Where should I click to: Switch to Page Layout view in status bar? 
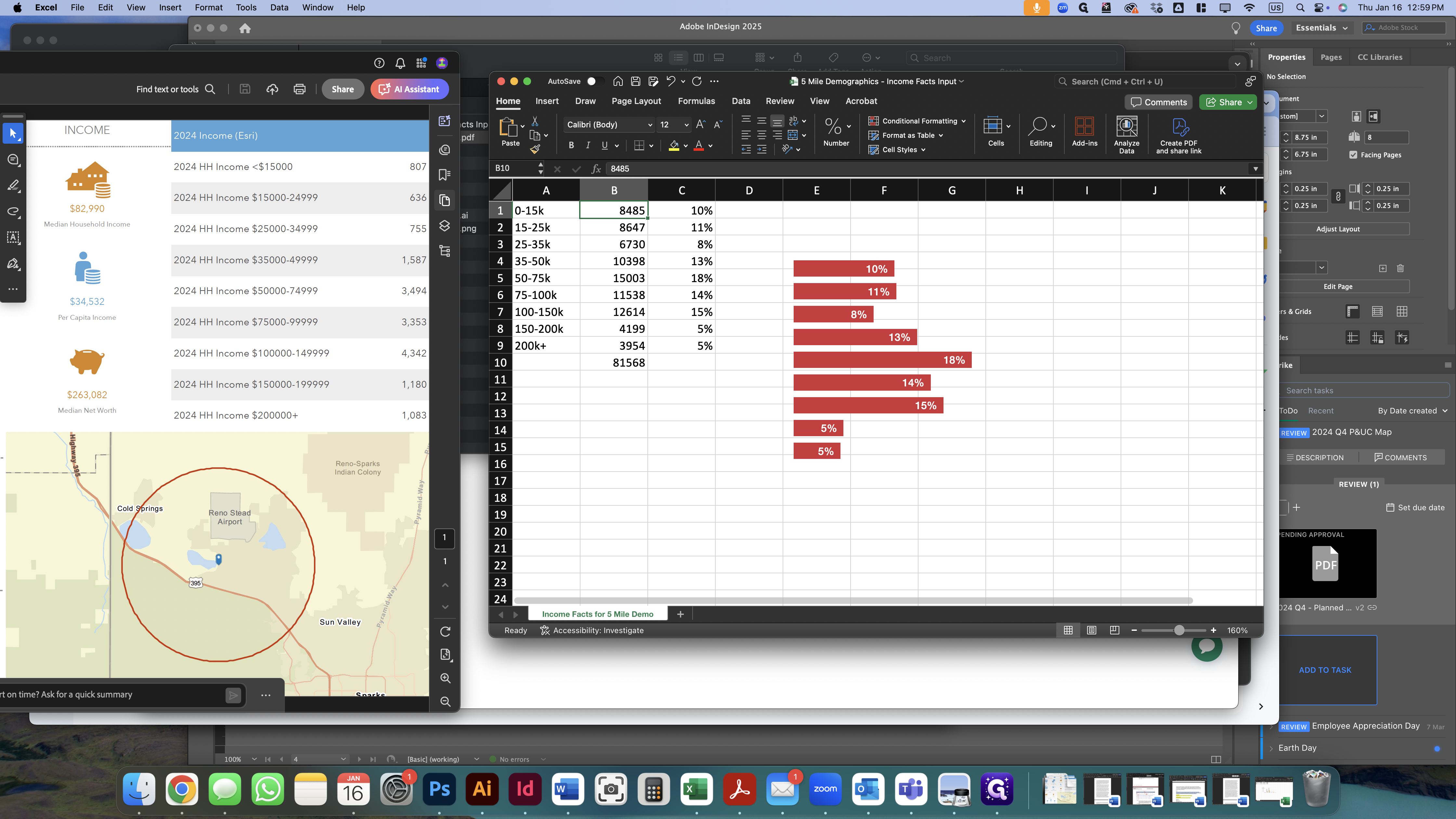tap(1091, 630)
